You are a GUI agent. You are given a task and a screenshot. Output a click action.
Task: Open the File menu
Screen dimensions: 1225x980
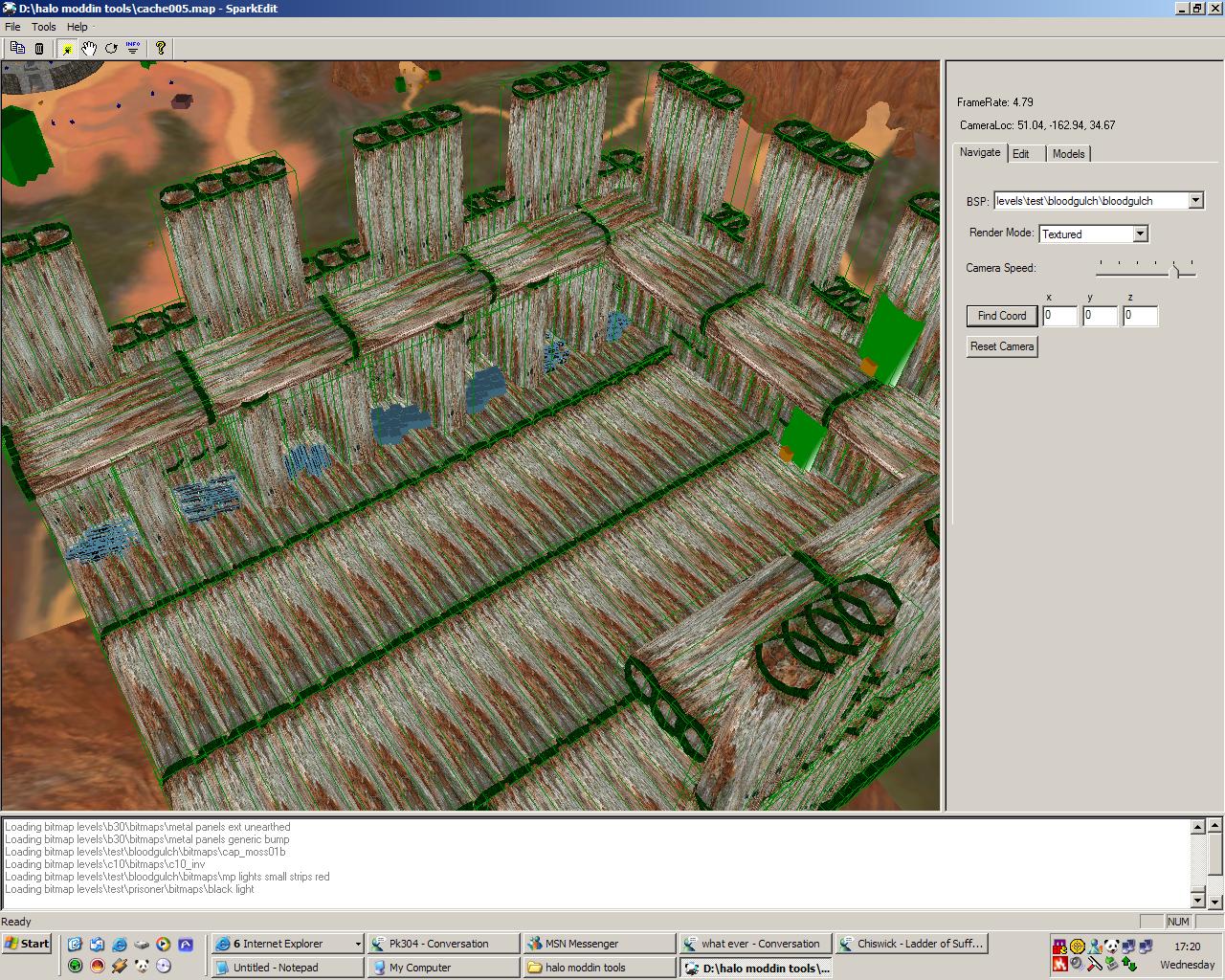pos(12,27)
